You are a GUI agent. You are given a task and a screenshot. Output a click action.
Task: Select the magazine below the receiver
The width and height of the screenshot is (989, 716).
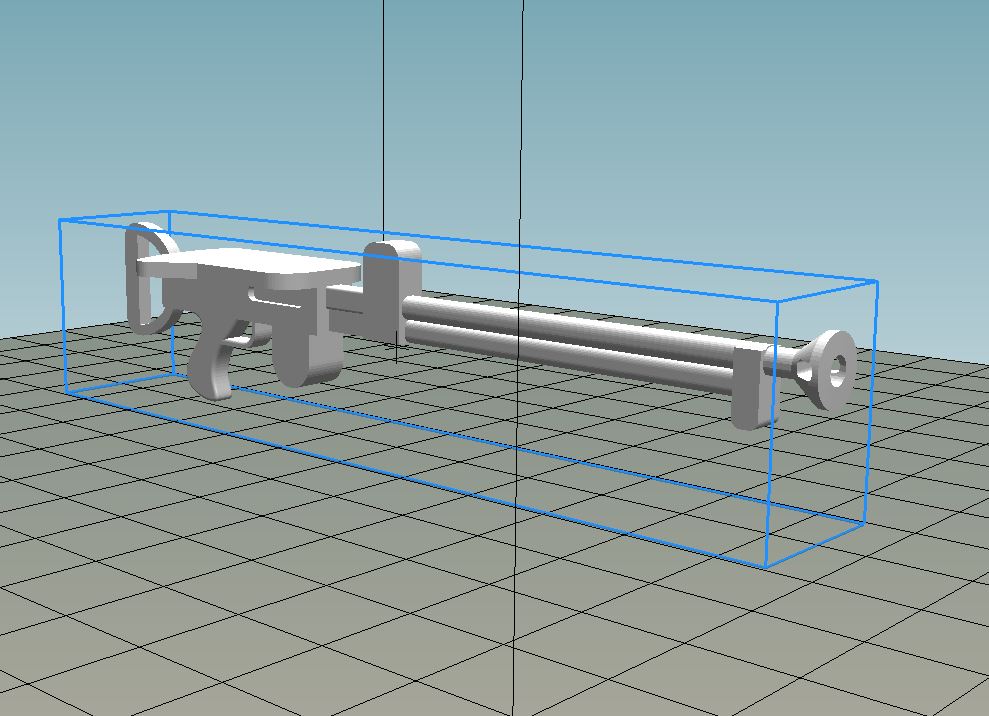pos(306,351)
